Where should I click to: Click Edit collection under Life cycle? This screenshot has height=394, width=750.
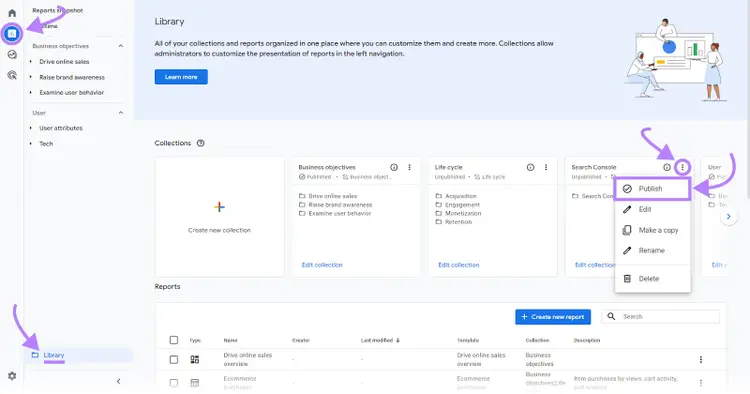pyautogui.click(x=459, y=265)
